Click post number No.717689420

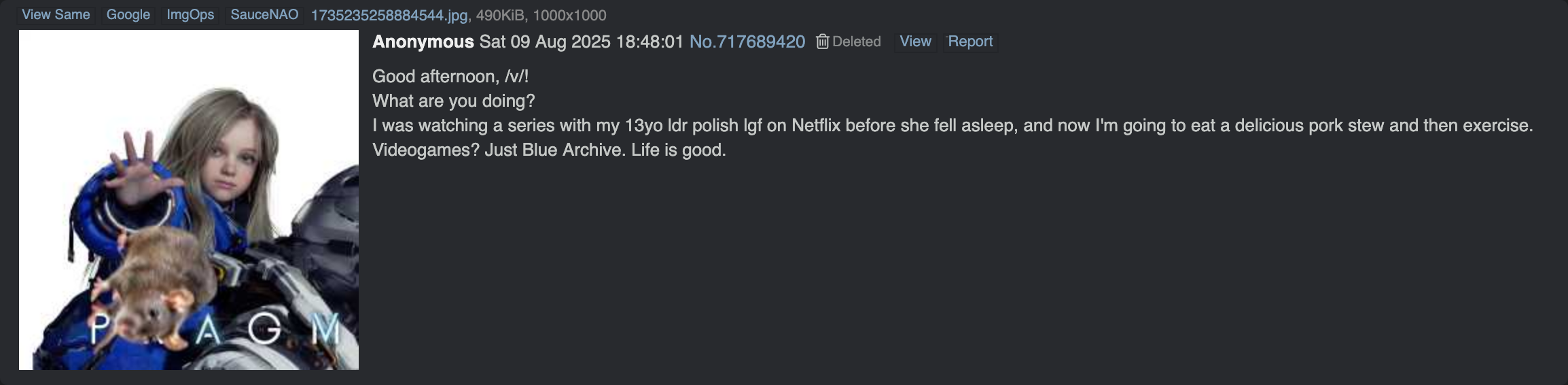tap(747, 42)
